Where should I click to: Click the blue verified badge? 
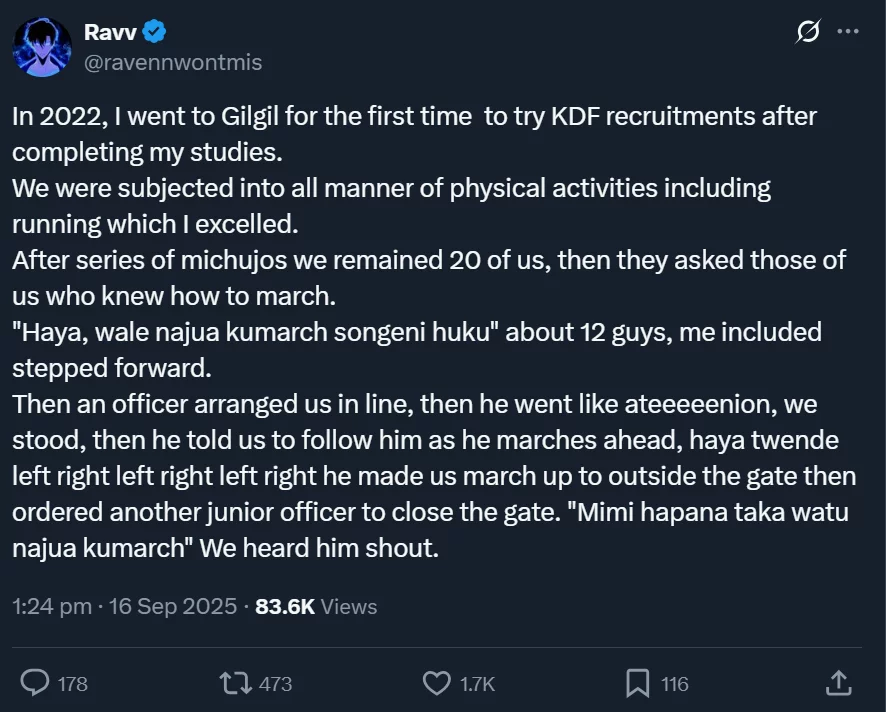[153, 32]
